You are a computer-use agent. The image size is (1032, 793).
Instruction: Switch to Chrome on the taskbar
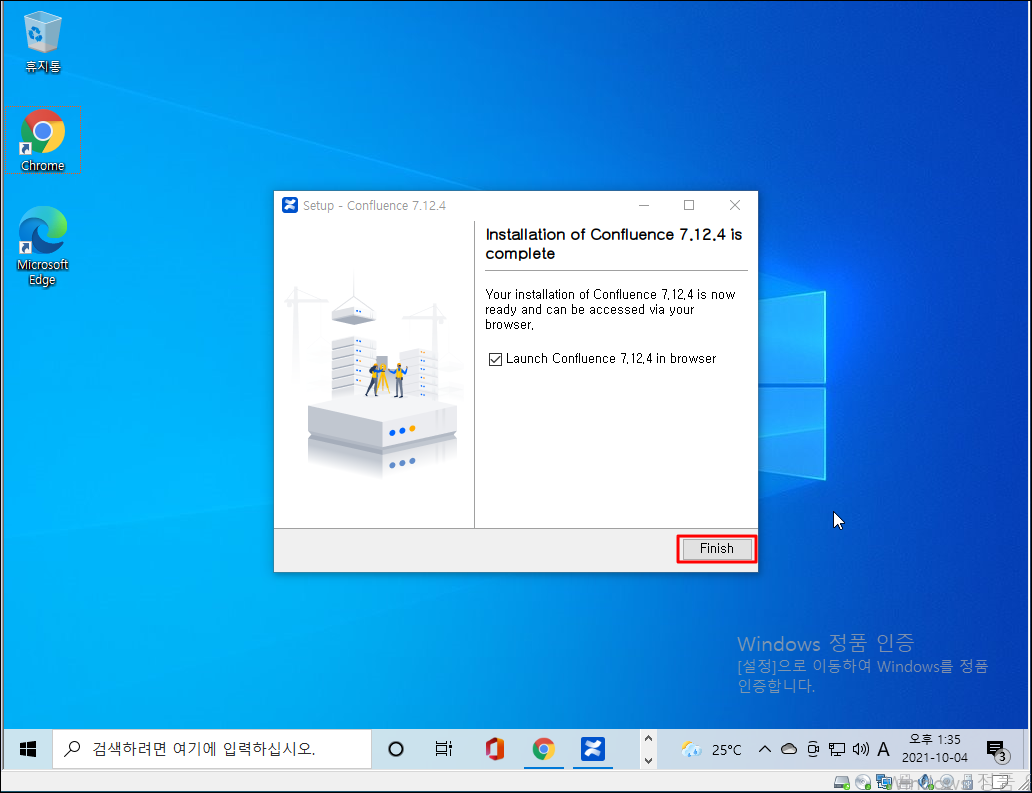click(x=544, y=749)
